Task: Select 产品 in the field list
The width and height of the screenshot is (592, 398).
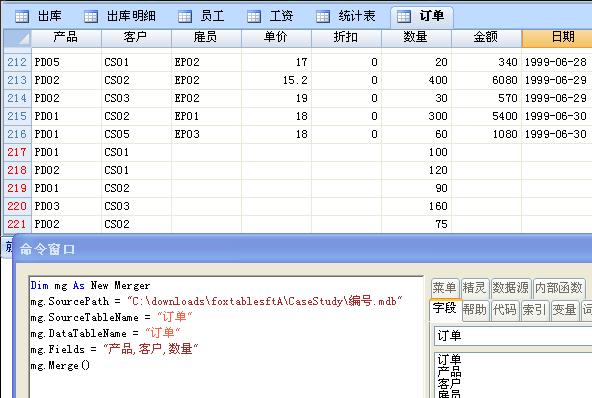Action: [449, 372]
